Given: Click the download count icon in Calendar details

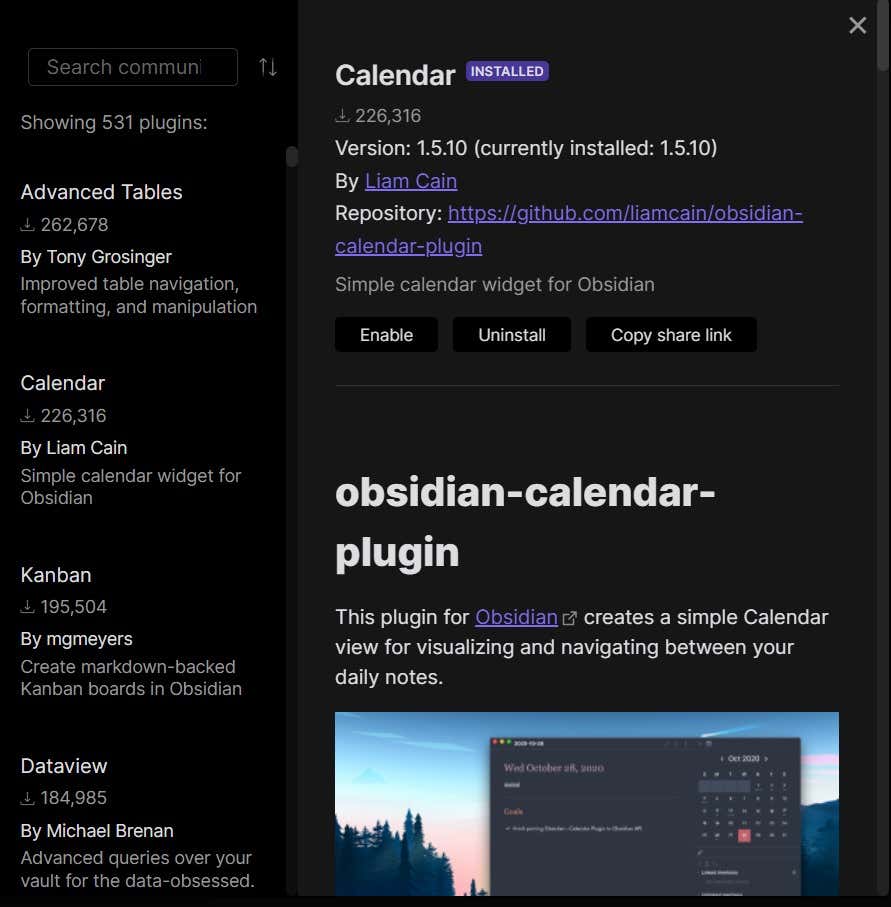Looking at the screenshot, I should coord(343,116).
